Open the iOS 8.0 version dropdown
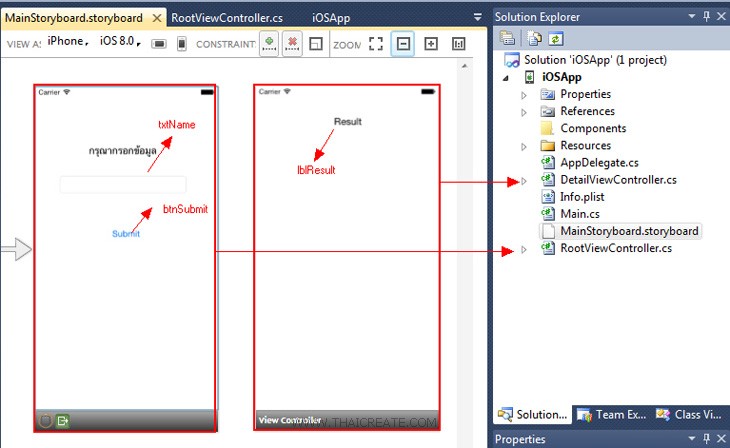This screenshot has height=448, width=730. click(x=138, y=44)
